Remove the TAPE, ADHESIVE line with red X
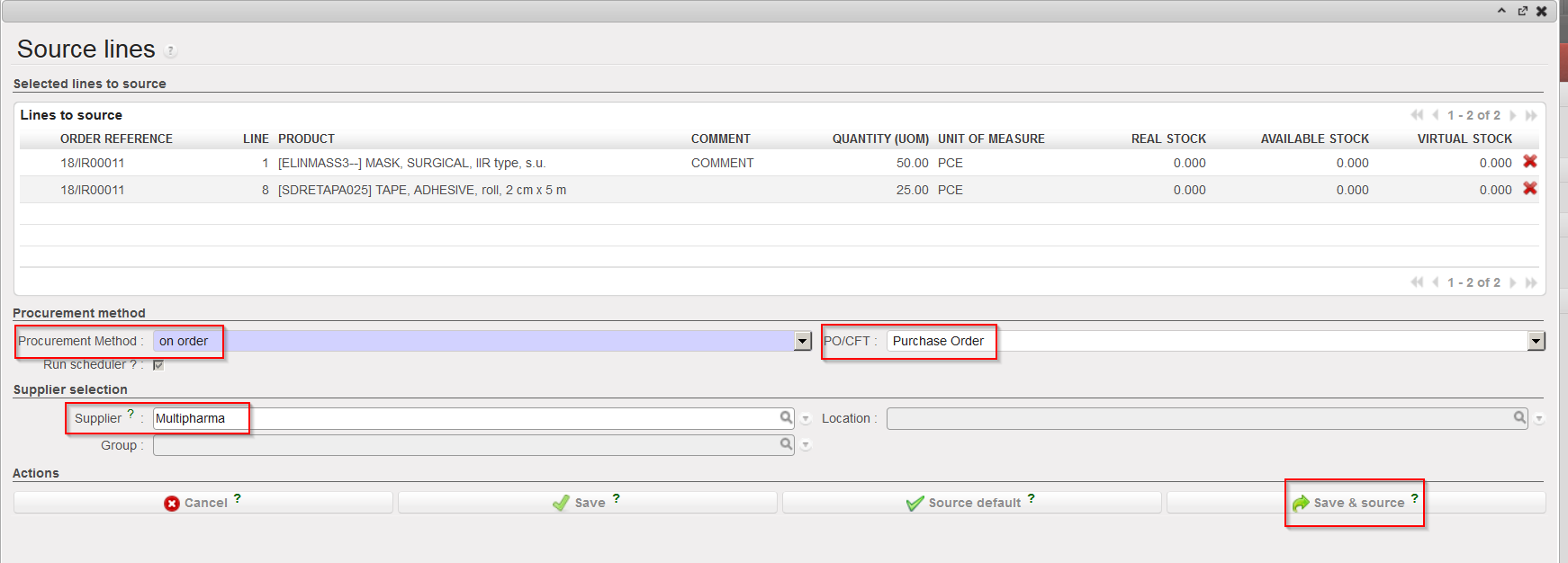Screen dimensions: 1568x563 tap(1529, 189)
